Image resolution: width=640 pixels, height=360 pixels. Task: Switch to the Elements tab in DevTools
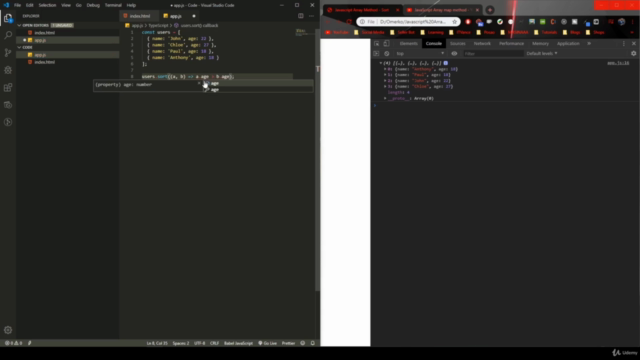(409, 43)
